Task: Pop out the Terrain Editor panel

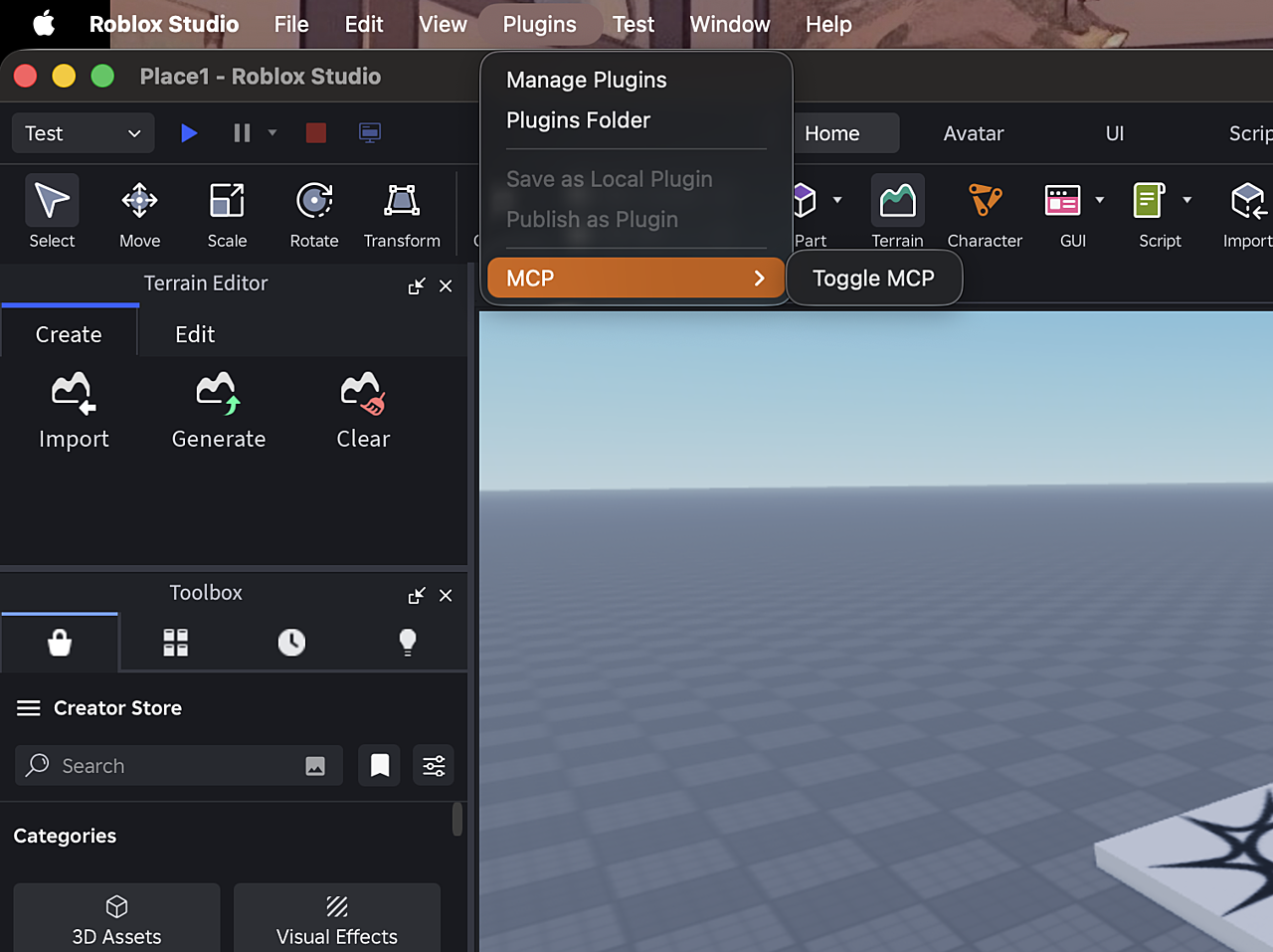Action: pos(417,286)
